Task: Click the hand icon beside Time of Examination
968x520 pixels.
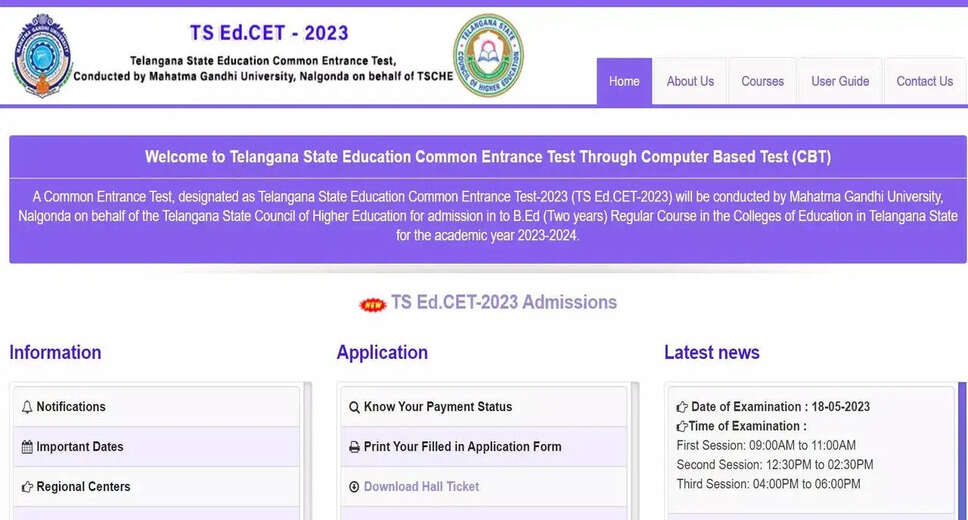Action: 682,426
